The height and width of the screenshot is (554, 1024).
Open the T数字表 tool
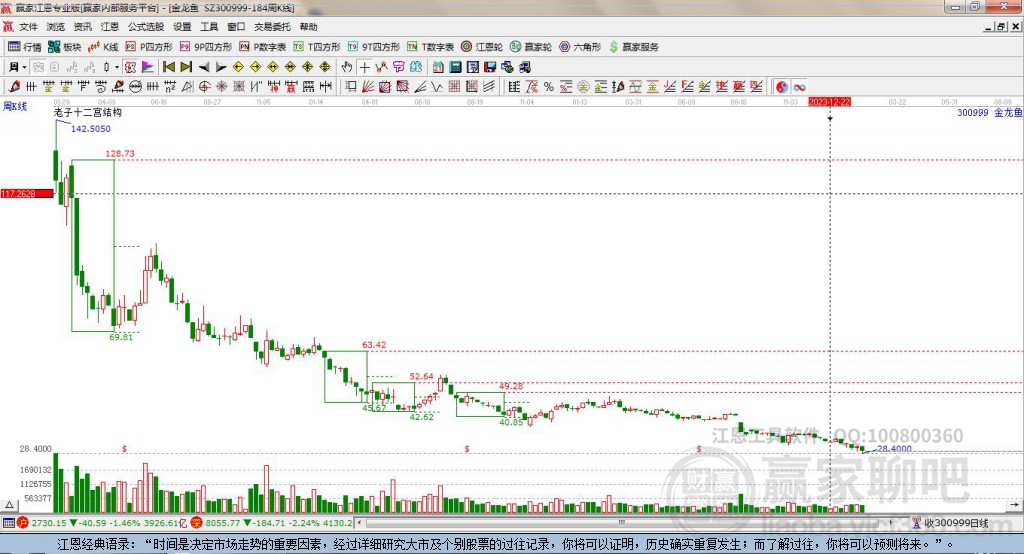coord(430,47)
